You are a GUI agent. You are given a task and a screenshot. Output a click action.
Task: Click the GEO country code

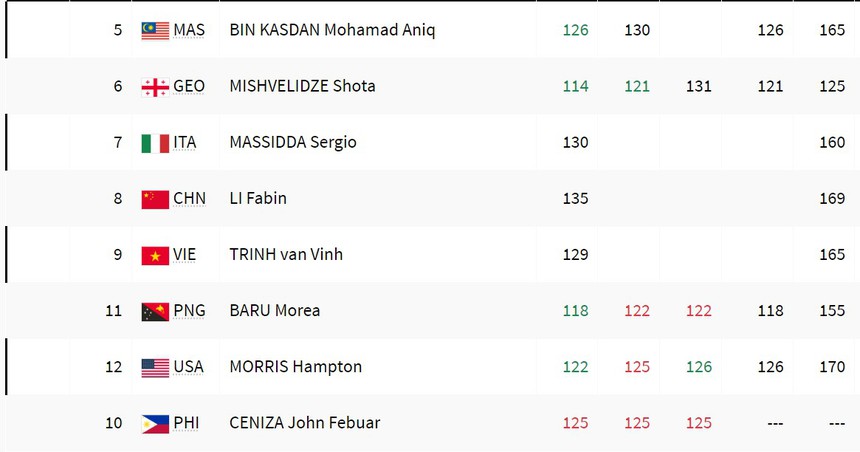(x=189, y=86)
